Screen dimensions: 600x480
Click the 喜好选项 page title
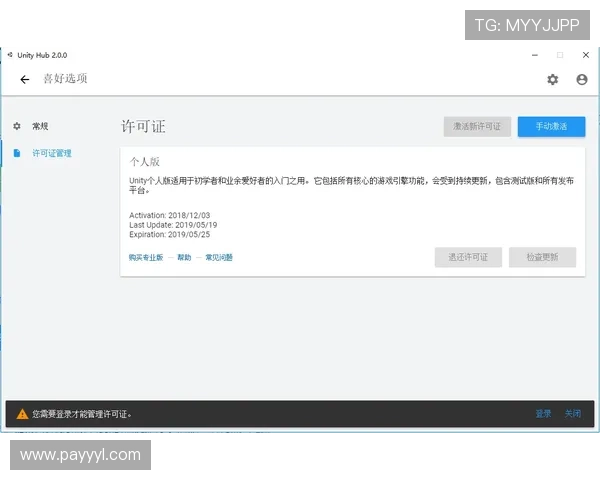[65, 78]
